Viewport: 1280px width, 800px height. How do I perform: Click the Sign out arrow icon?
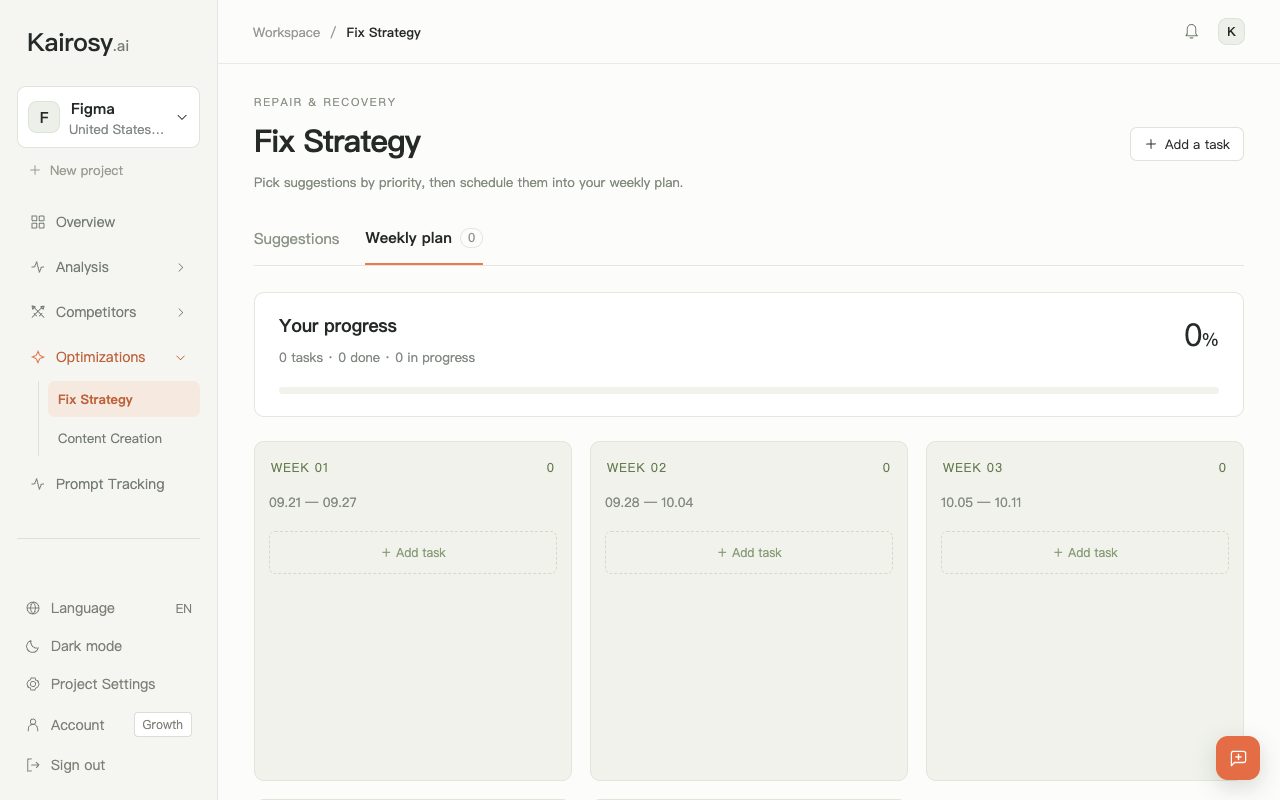point(33,765)
